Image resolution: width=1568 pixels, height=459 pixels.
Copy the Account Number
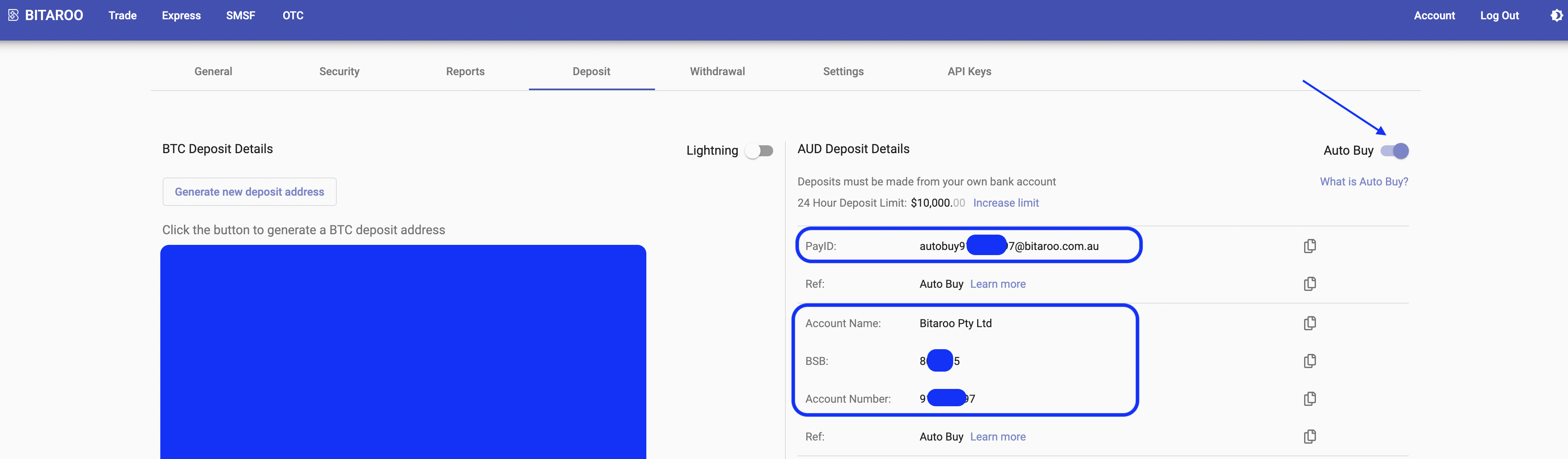(1310, 399)
